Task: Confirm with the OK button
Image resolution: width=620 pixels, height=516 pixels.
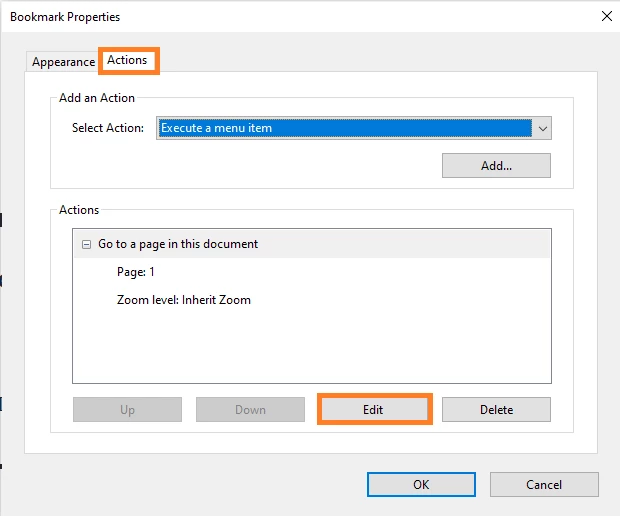Action: click(x=421, y=484)
